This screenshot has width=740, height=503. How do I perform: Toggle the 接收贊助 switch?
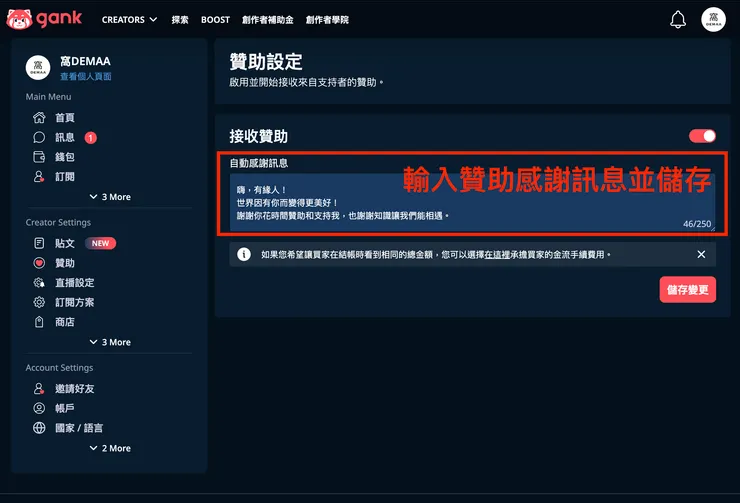(702, 136)
